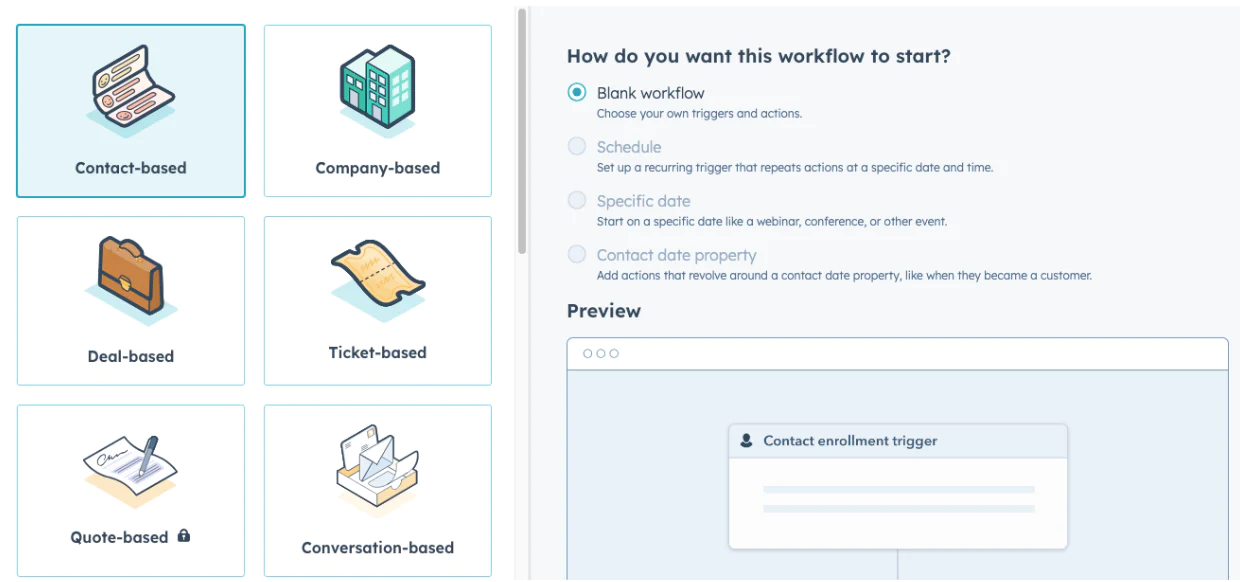Choose the Schedule start option
Viewport: 1240px width, 582px height.
(x=576, y=146)
